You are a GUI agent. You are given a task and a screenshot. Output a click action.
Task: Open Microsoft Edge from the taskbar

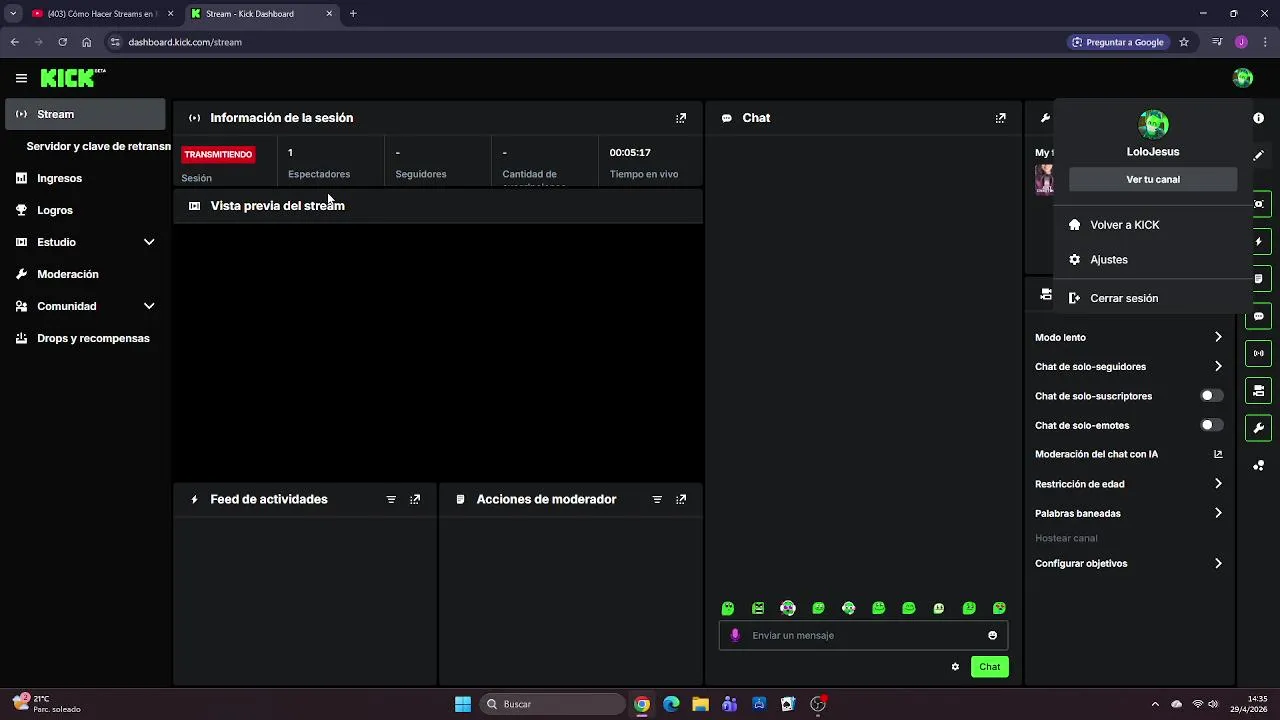tap(671, 704)
